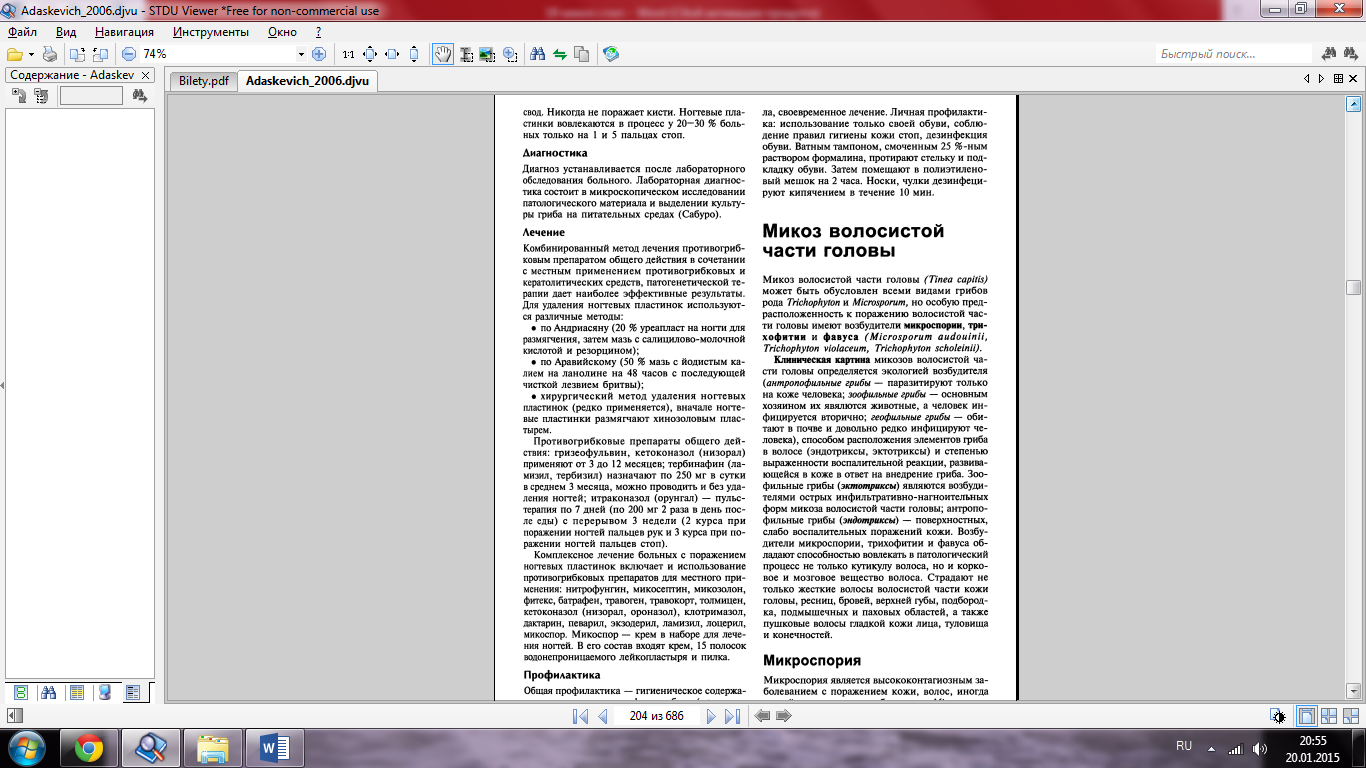1366x768 pixels.
Task: Open the Windows Start menu
Action: [x=26, y=747]
